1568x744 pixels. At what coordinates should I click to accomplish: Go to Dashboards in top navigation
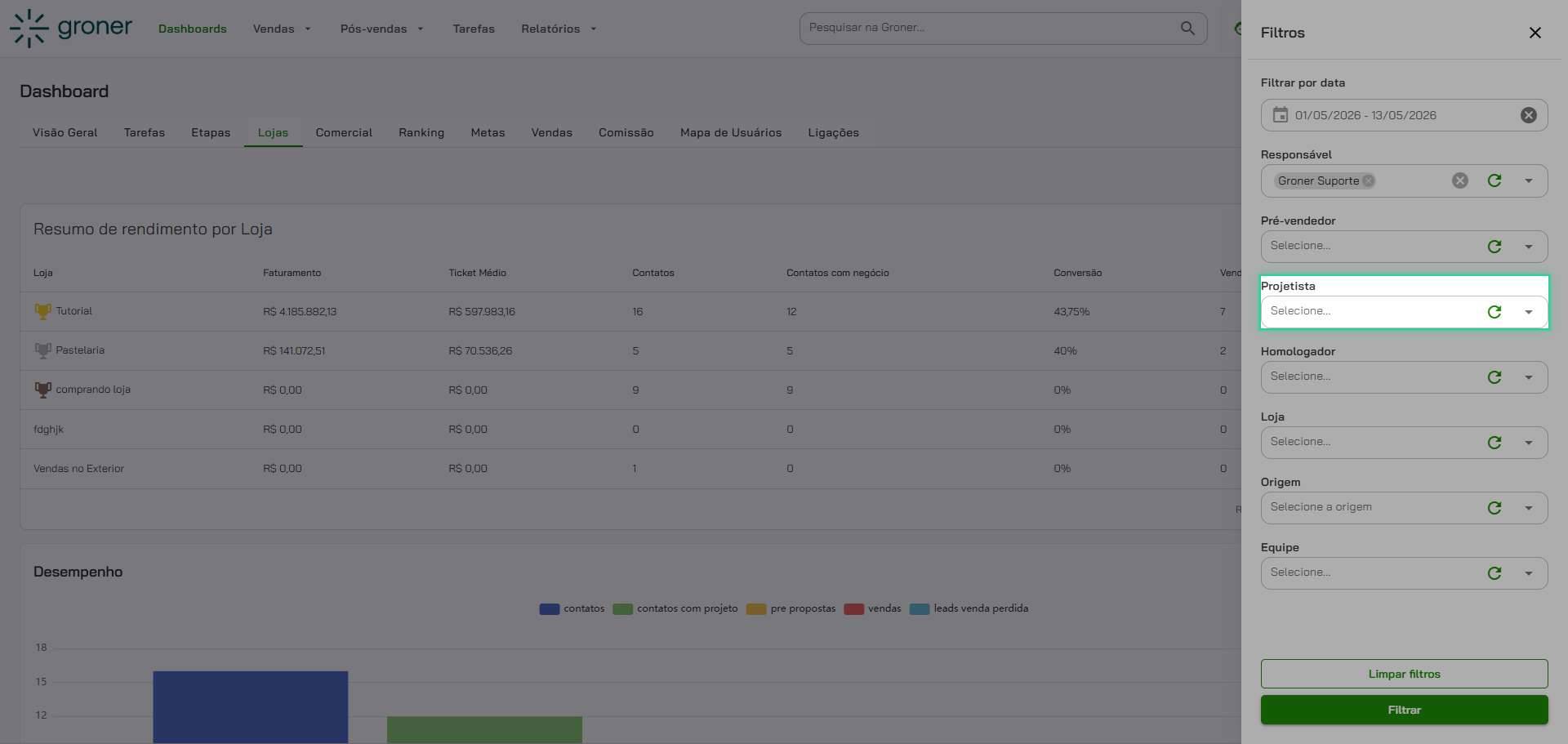point(193,29)
